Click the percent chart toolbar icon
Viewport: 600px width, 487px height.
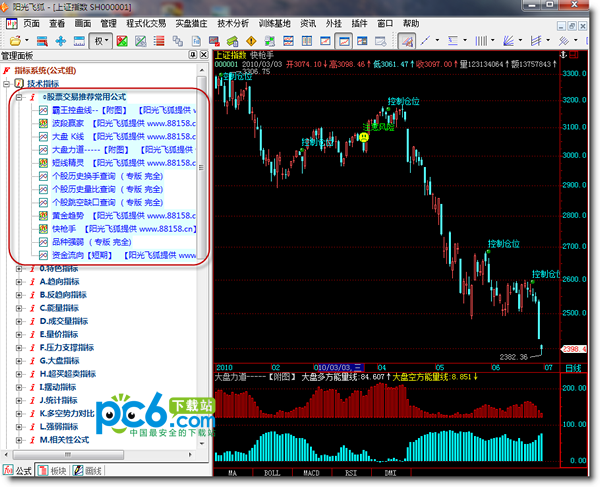coord(140,41)
